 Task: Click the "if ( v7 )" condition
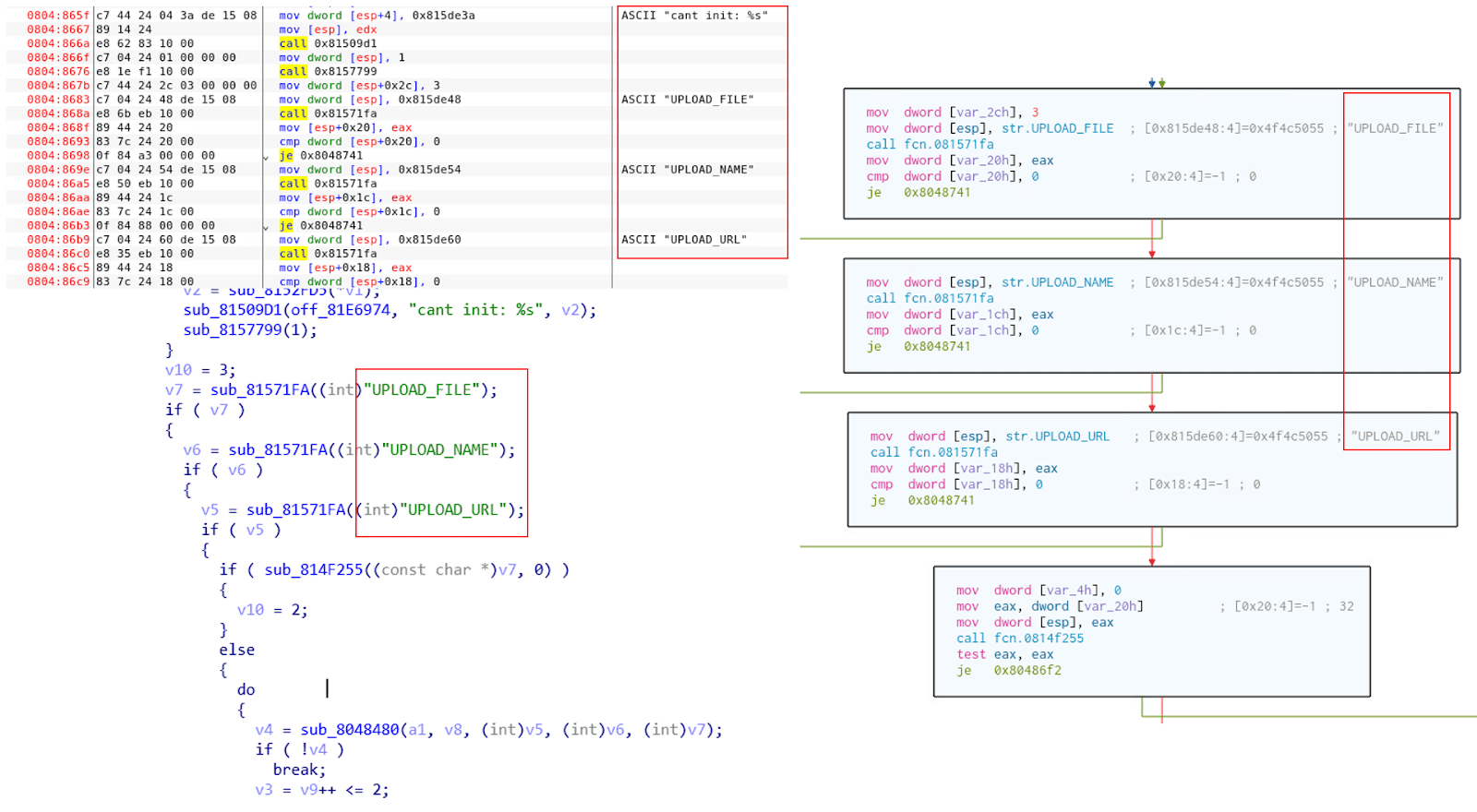point(205,410)
